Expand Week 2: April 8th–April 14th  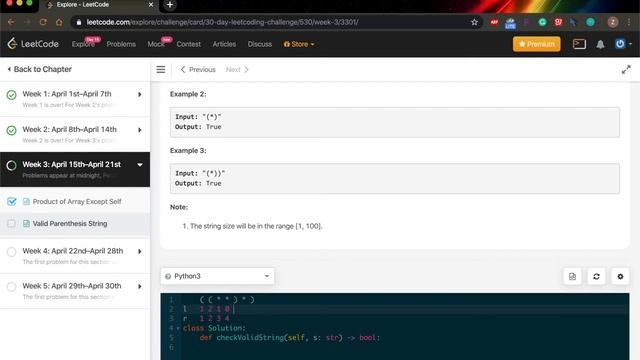[75, 135]
